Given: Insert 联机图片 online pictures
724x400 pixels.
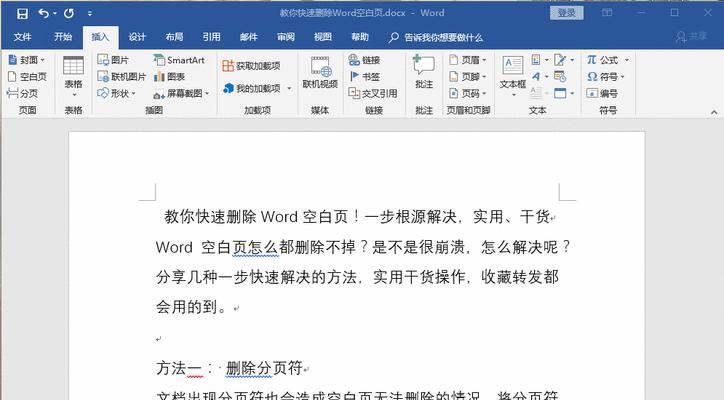Looking at the screenshot, I should pyautogui.click(x=122, y=77).
